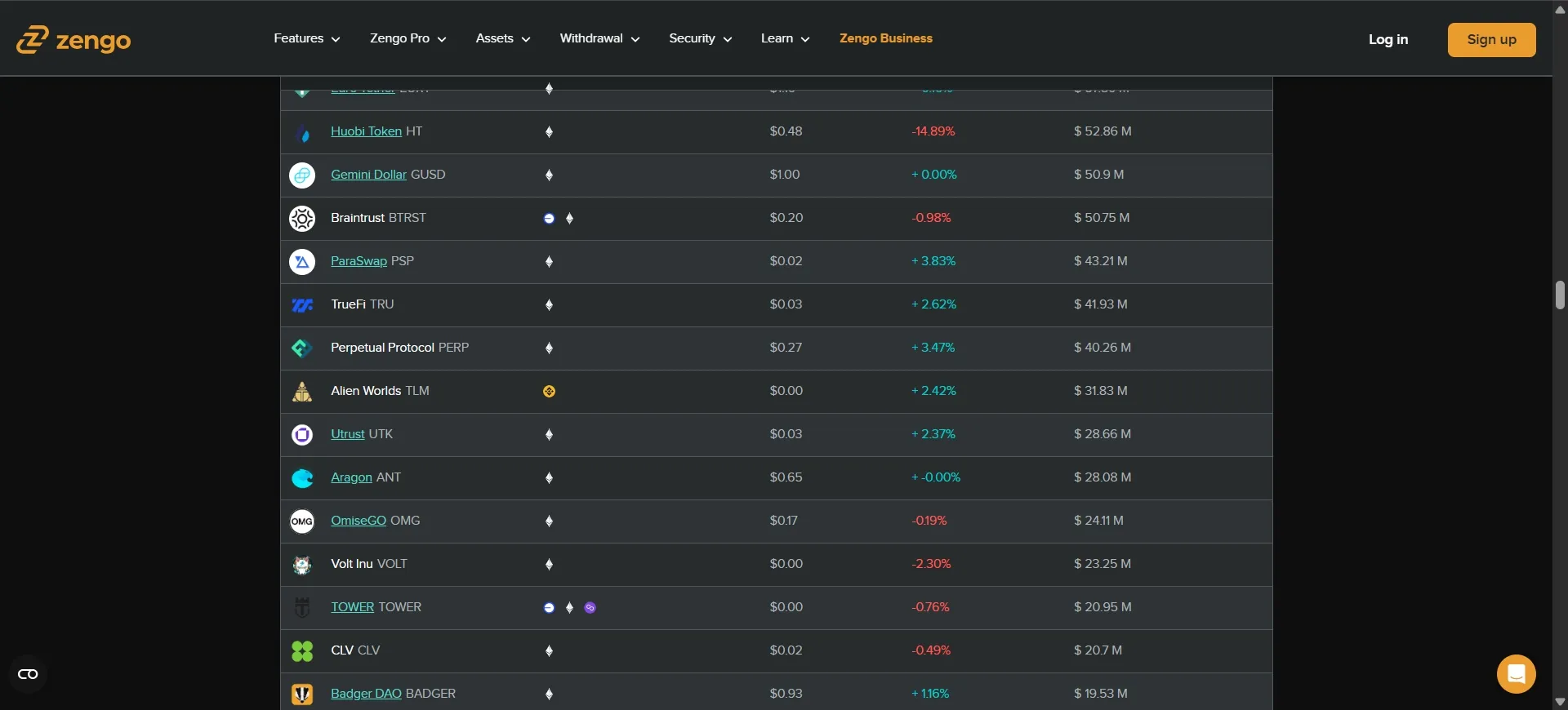Viewport: 1568px width, 710px height.
Task: Click the Zengo logo in the header
Action: [x=73, y=39]
